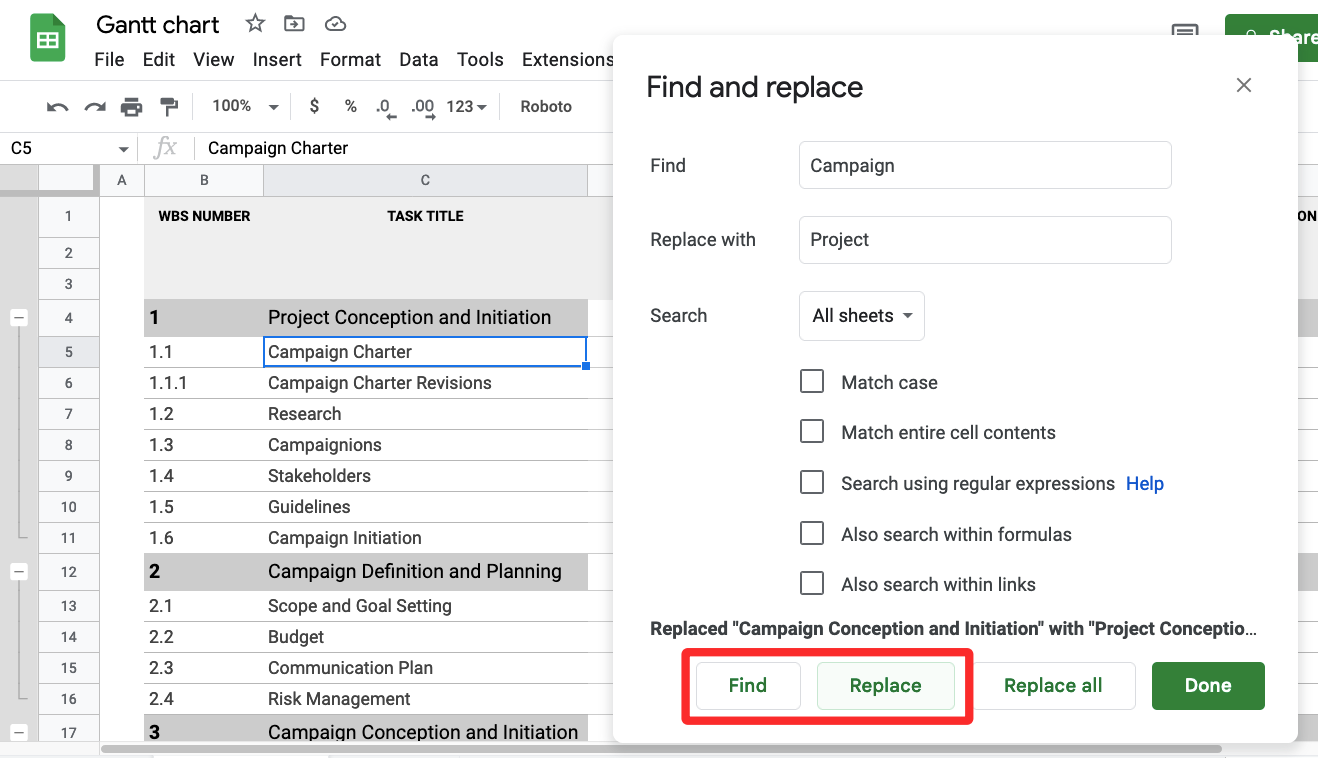Select the Risk Management cell
Screen dimensions: 1318x758
pos(425,699)
